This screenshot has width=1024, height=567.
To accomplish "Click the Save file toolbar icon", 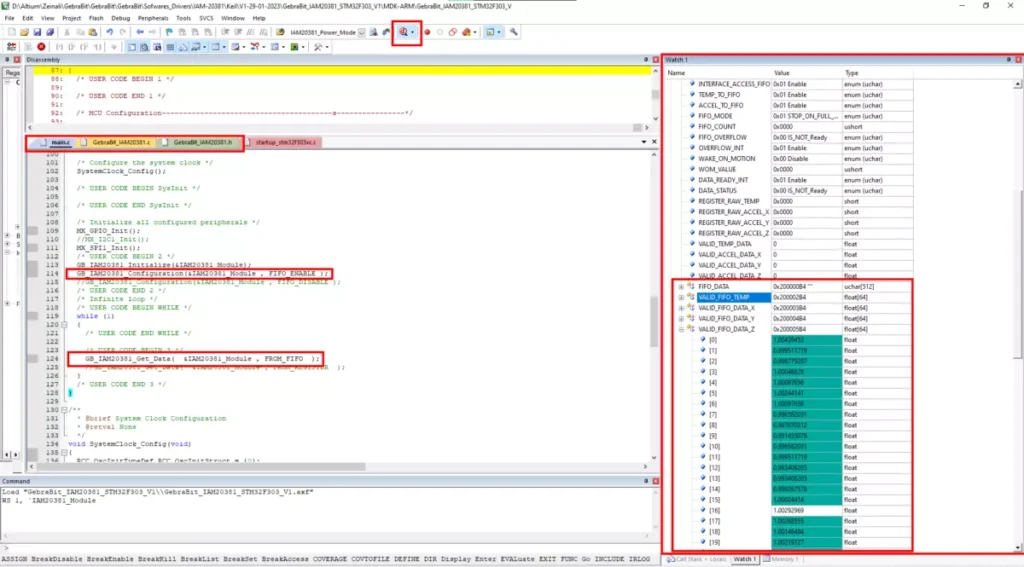I will [37, 32].
